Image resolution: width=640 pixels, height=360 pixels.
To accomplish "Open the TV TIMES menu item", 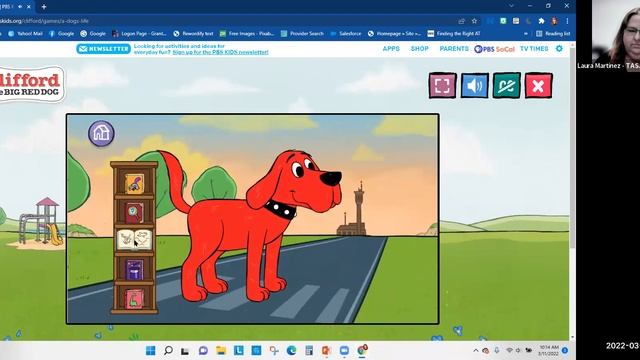I will (x=534, y=49).
